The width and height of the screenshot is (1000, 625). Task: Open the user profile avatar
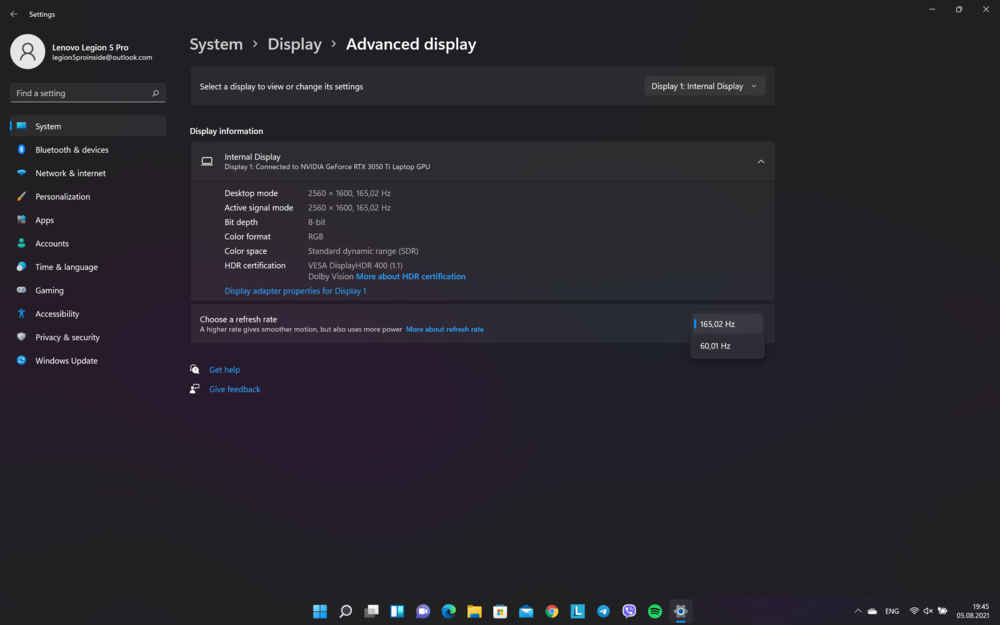coord(27,52)
